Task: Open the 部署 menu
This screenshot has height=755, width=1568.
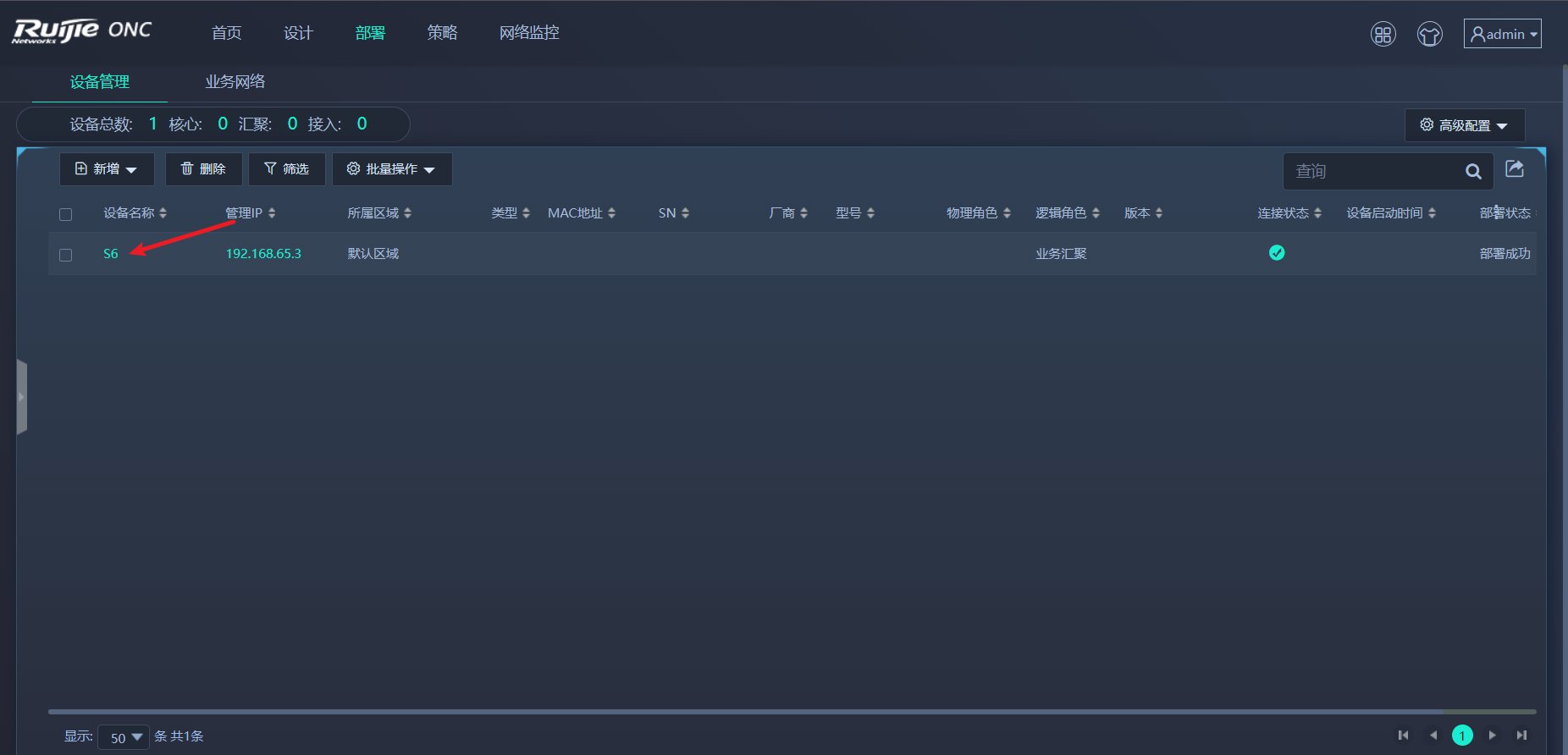Action: 370,33
